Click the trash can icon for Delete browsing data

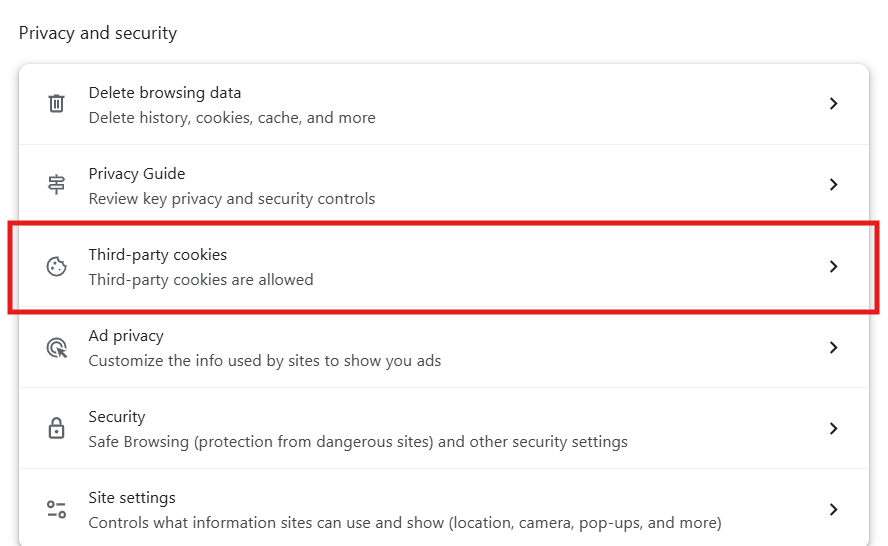coord(57,104)
